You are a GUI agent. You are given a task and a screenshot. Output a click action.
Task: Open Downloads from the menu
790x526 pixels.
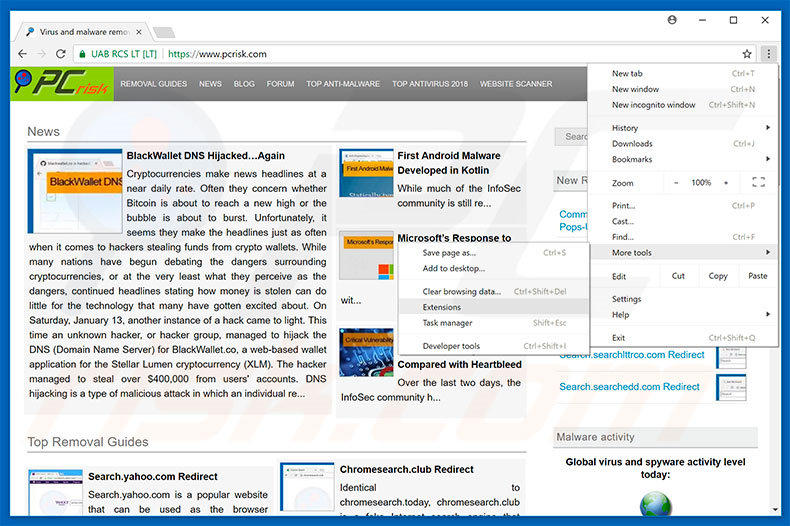pos(683,144)
